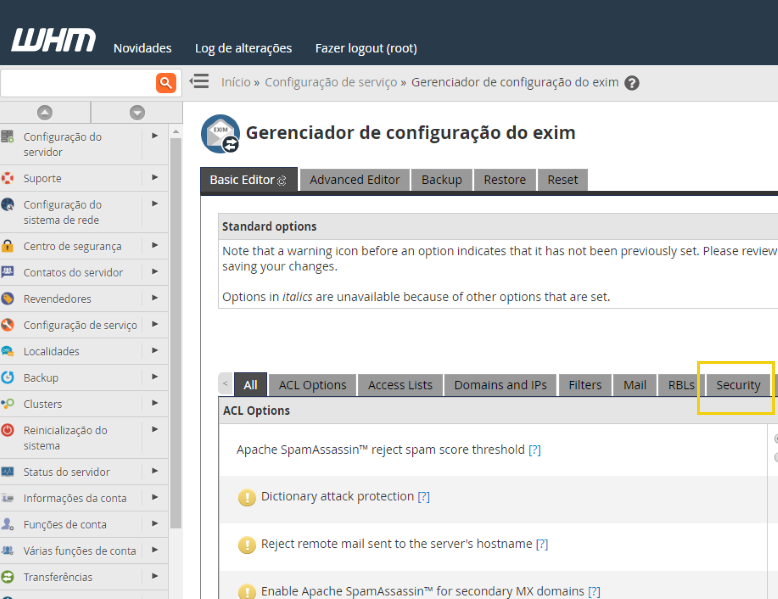Click the sidebar vertical scrollbar
This screenshot has width=778, height=599.
(176, 333)
